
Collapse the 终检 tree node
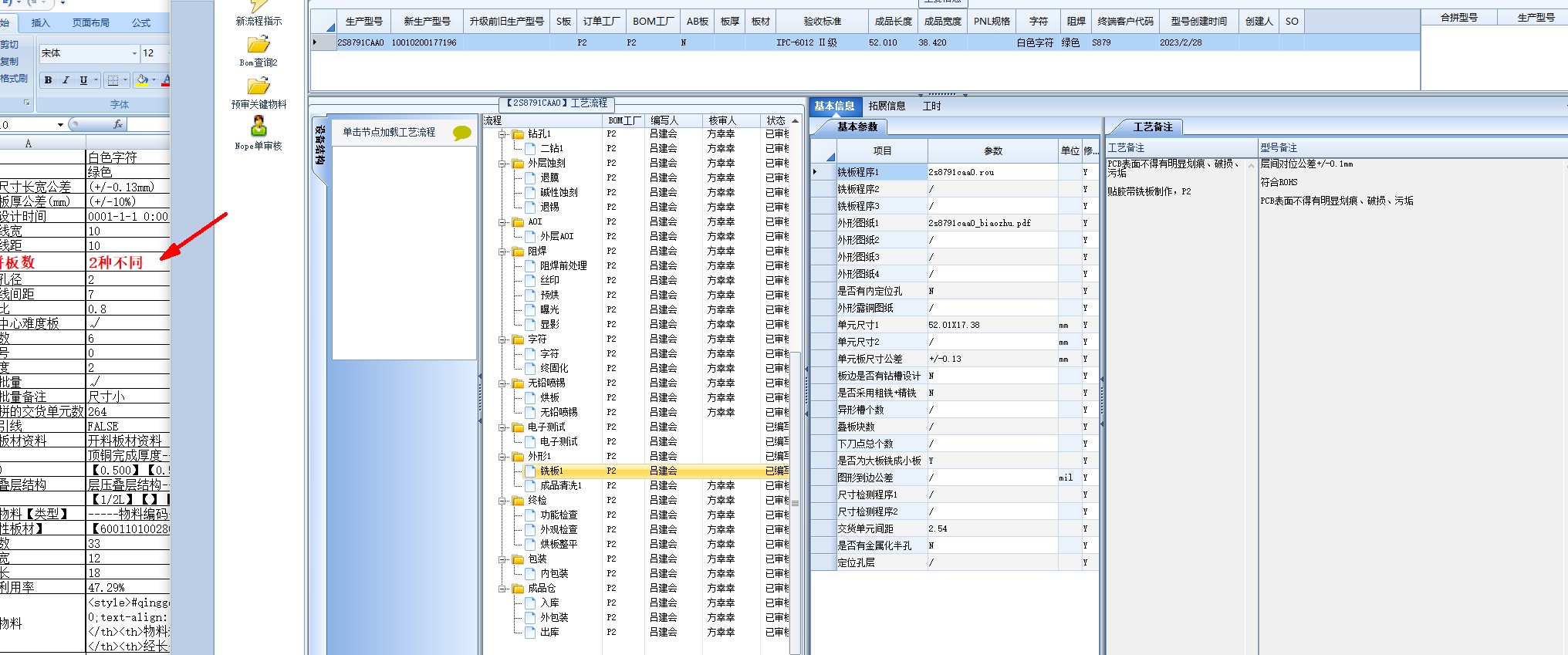pos(503,501)
